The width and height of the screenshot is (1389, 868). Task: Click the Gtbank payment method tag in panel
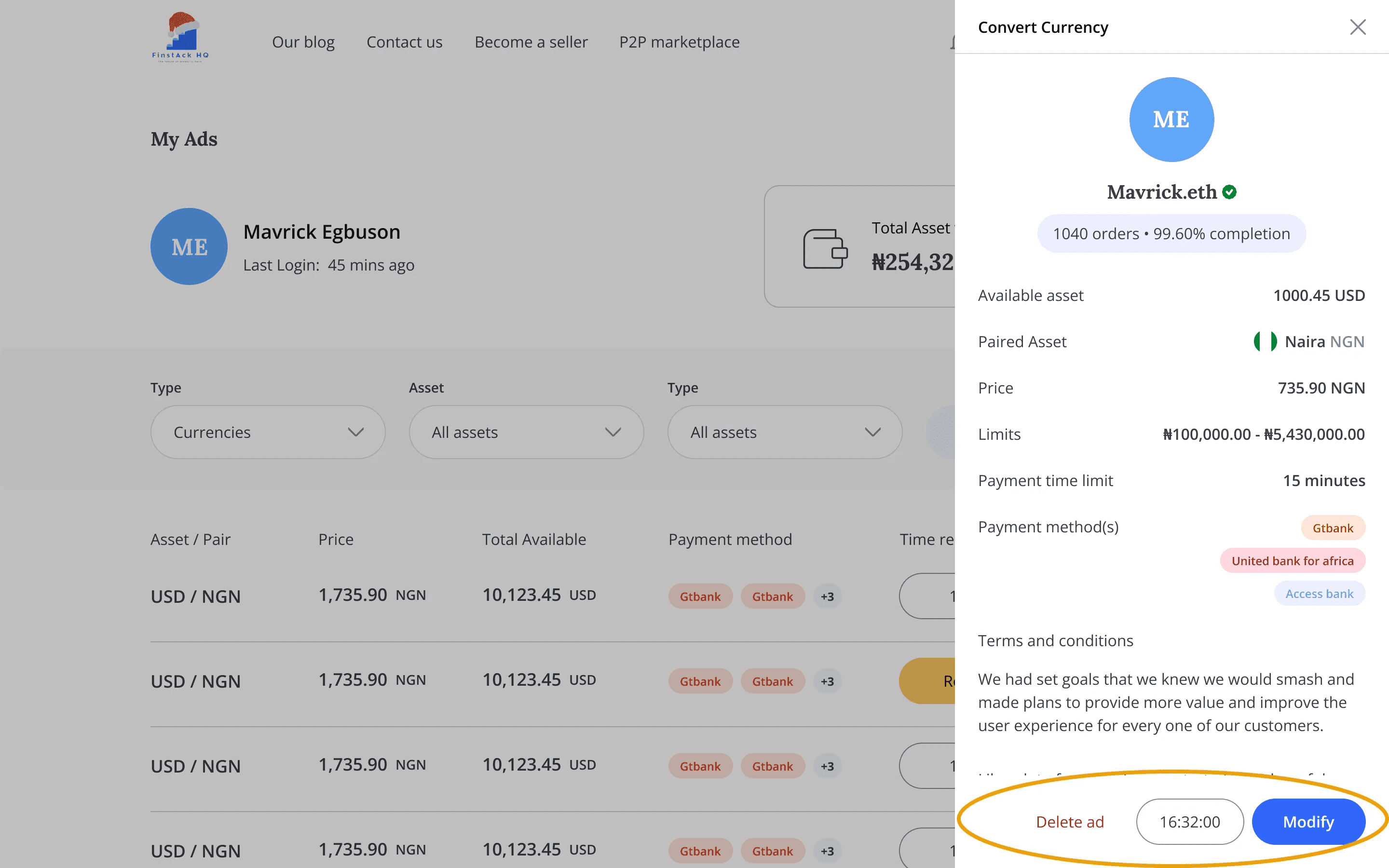pos(1333,528)
